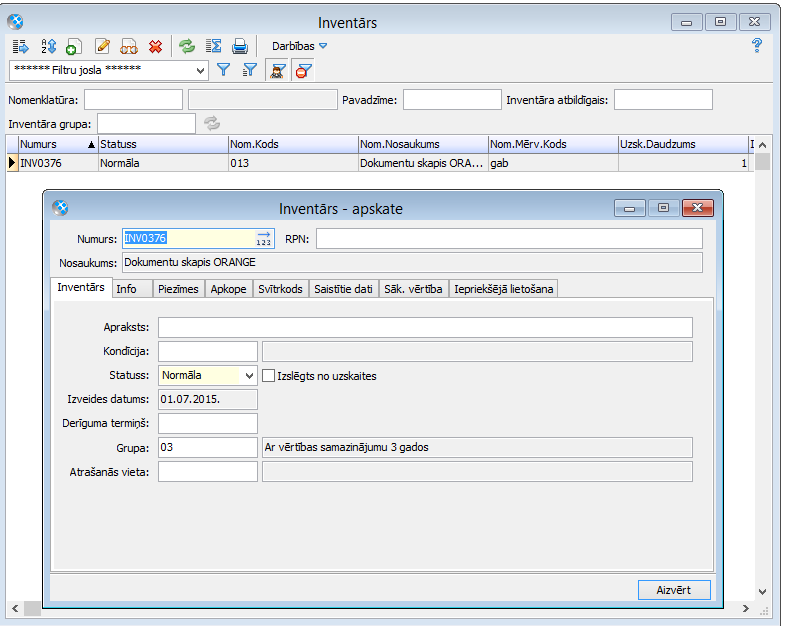
Task: Switch to the Inventārs tab
Action: pos(81,287)
